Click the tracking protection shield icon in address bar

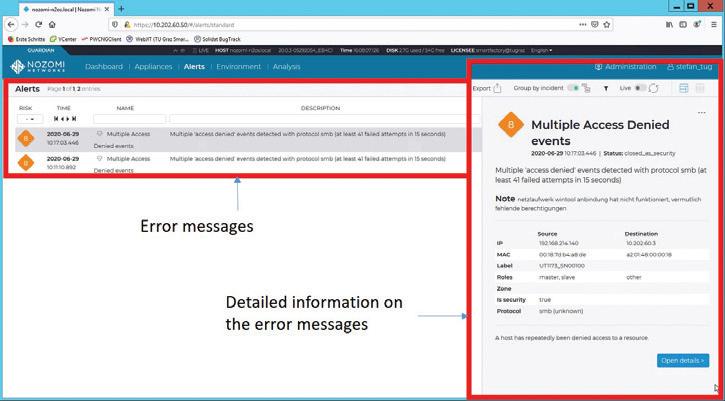[x=116, y=25]
